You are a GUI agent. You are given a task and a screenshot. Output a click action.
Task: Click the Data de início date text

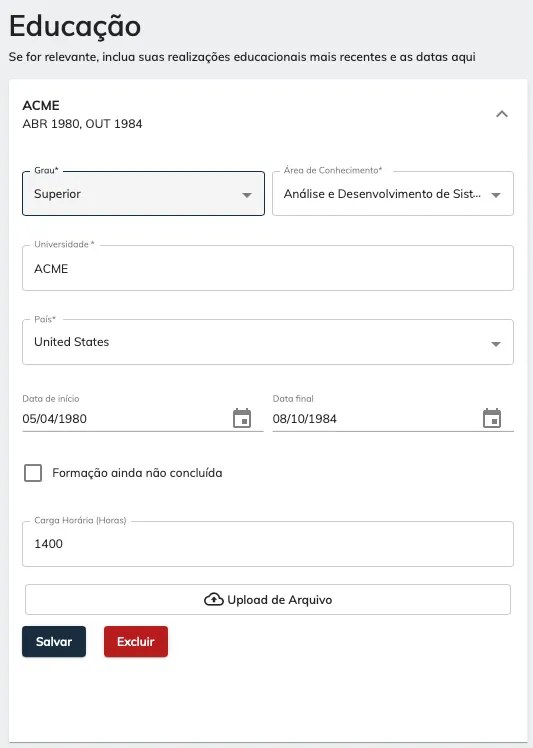[x=54, y=419]
